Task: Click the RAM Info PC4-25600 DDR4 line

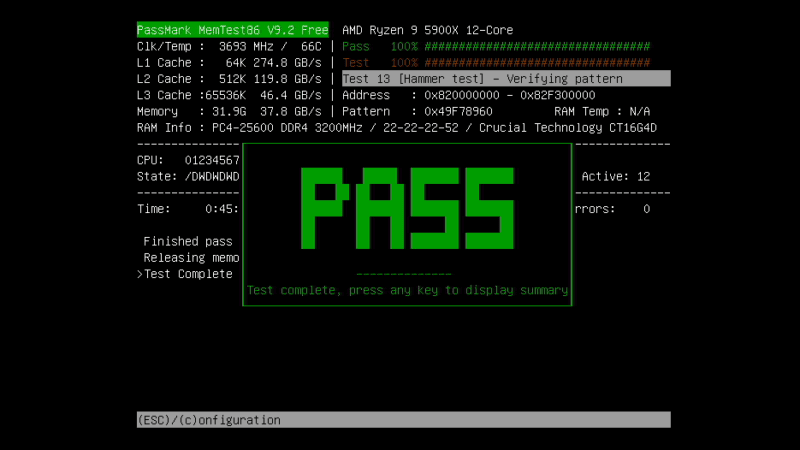Action: [396, 128]
